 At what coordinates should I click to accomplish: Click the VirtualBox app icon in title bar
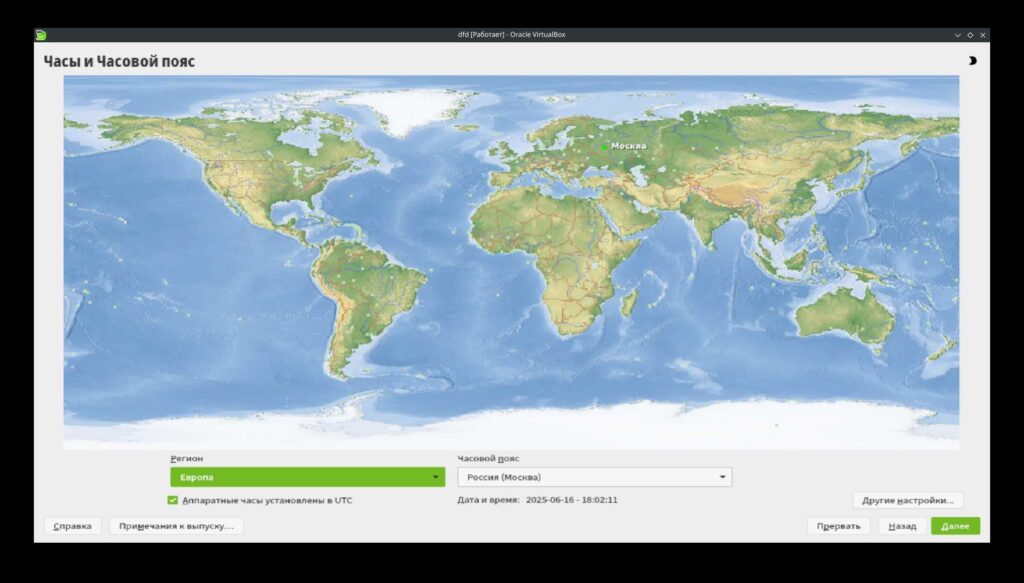[x=40, y=35]
